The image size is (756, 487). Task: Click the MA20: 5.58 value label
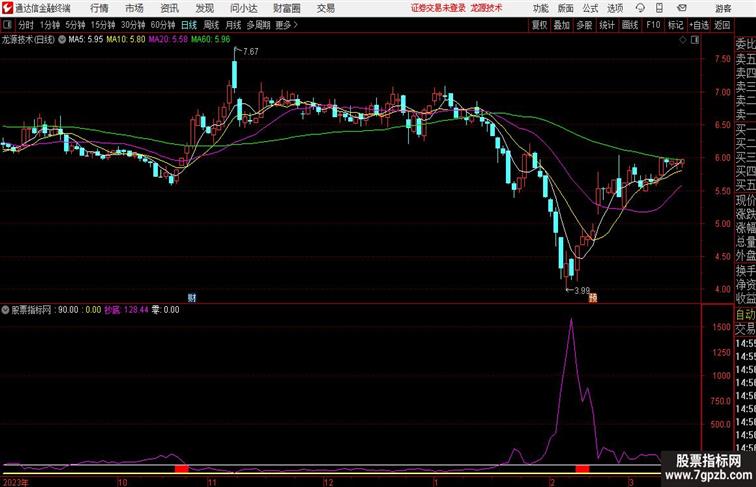tap(168, 40)
